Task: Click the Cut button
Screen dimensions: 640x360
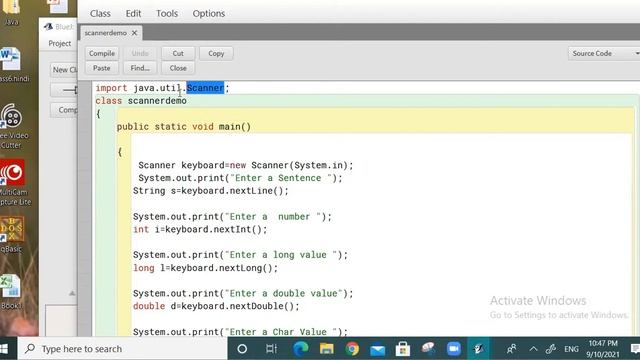Action: [178, 53]
